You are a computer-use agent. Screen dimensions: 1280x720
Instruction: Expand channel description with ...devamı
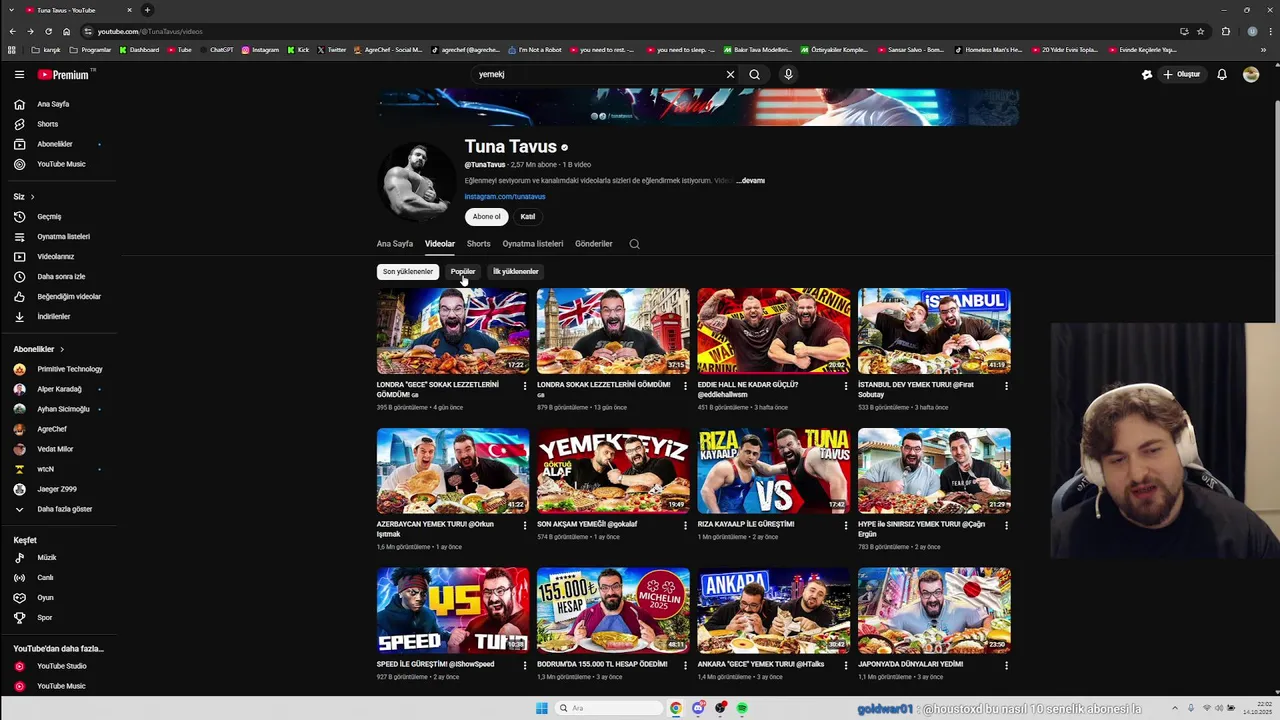(751, 181)
